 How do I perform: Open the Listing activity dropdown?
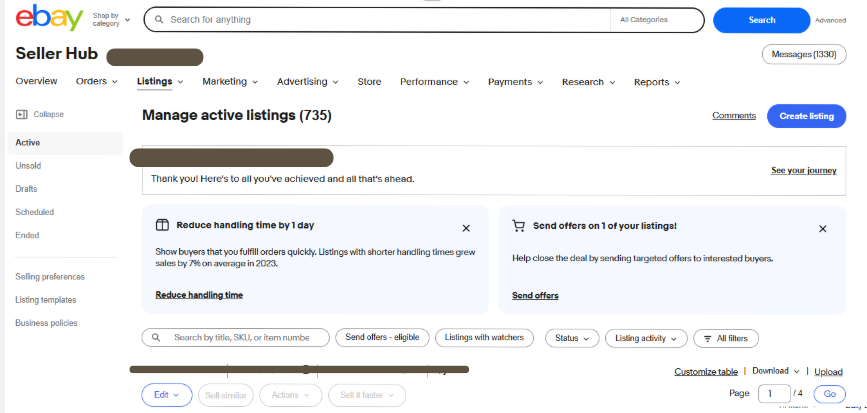(x=646, y=338)
